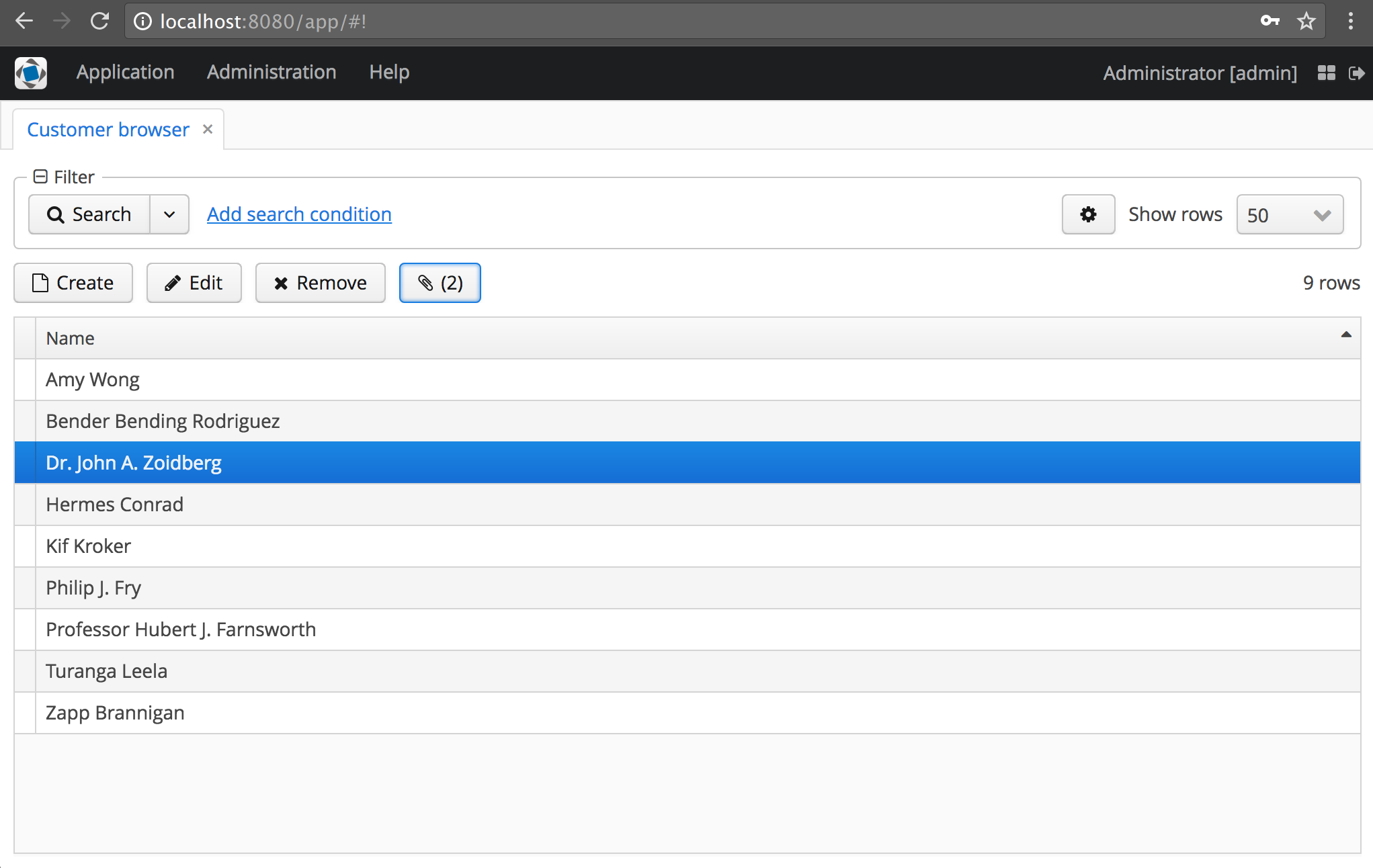
Task: Select the Hermes Conrad row
Action: [688, 505]
